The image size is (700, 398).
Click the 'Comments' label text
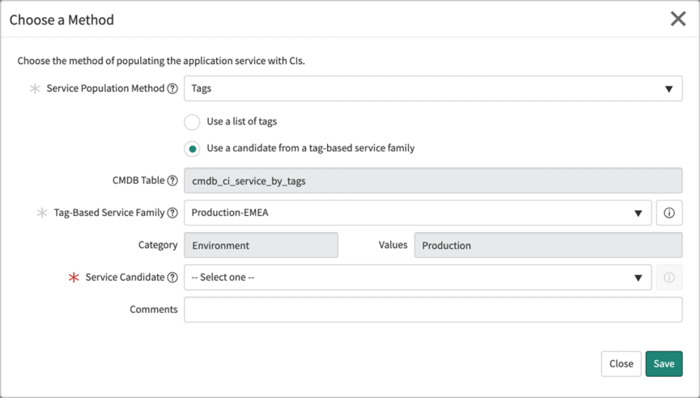154,309
